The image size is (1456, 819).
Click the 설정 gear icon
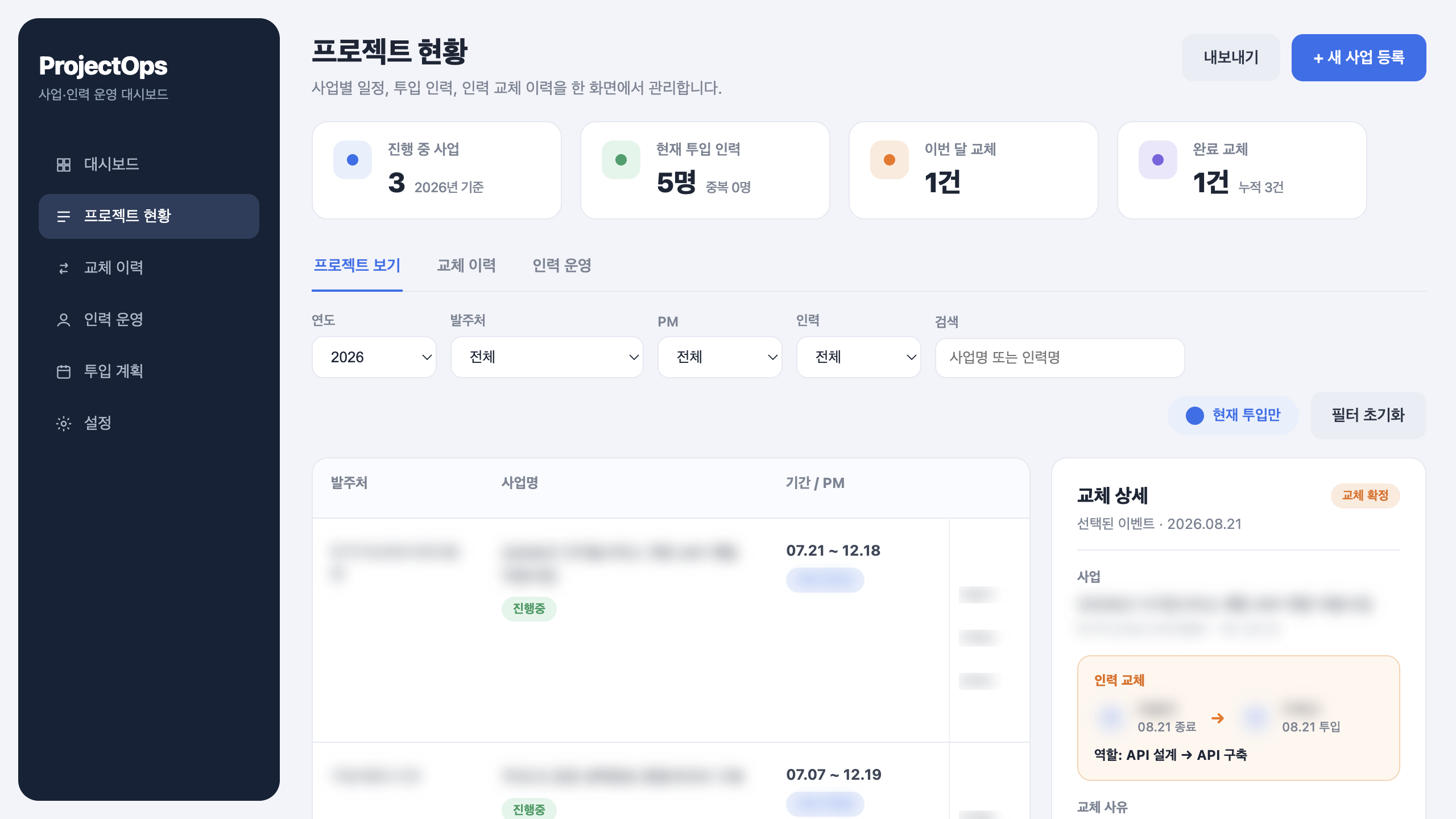tap(64, 424)
